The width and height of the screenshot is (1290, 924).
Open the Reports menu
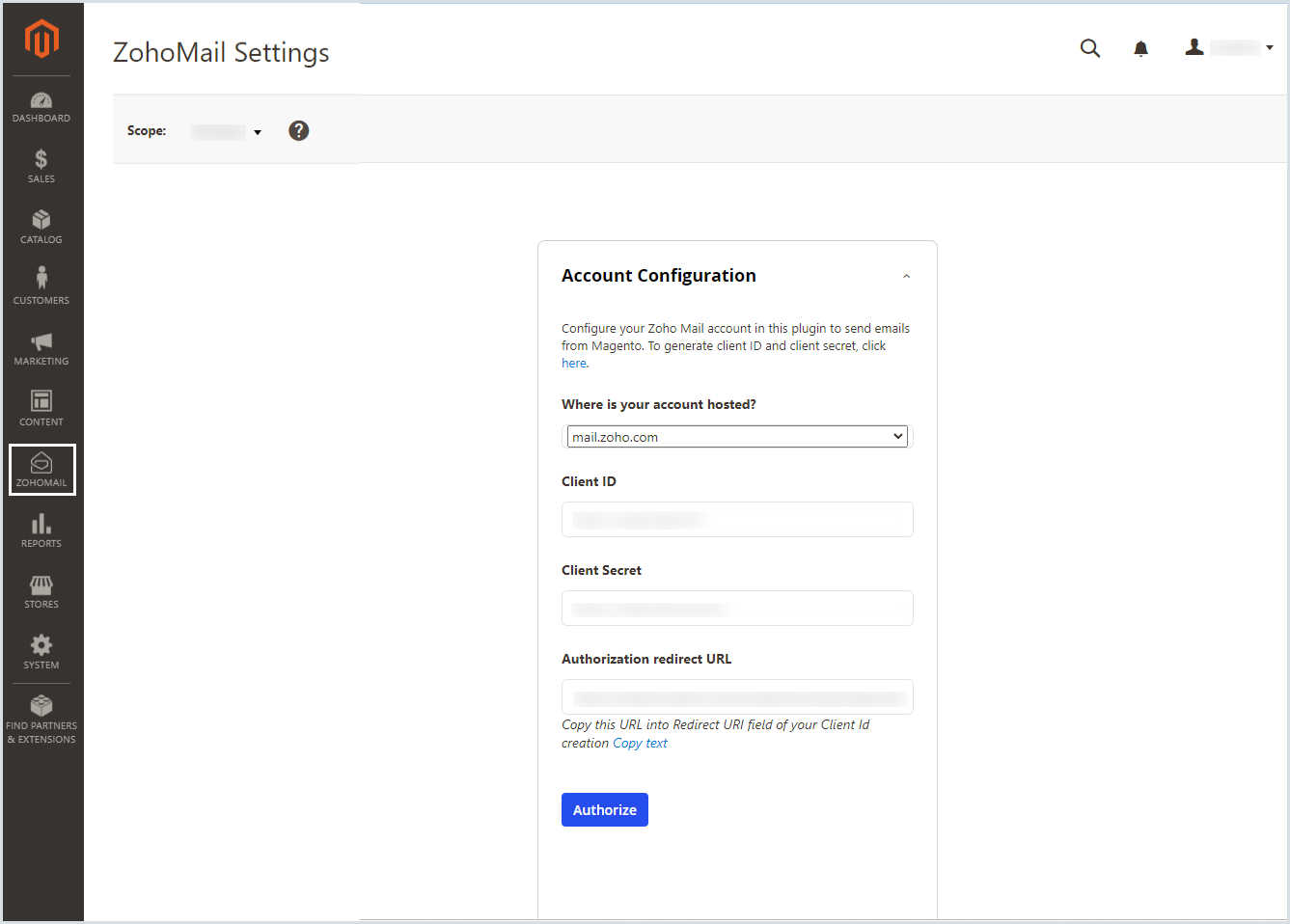click(x=41, y=530)
